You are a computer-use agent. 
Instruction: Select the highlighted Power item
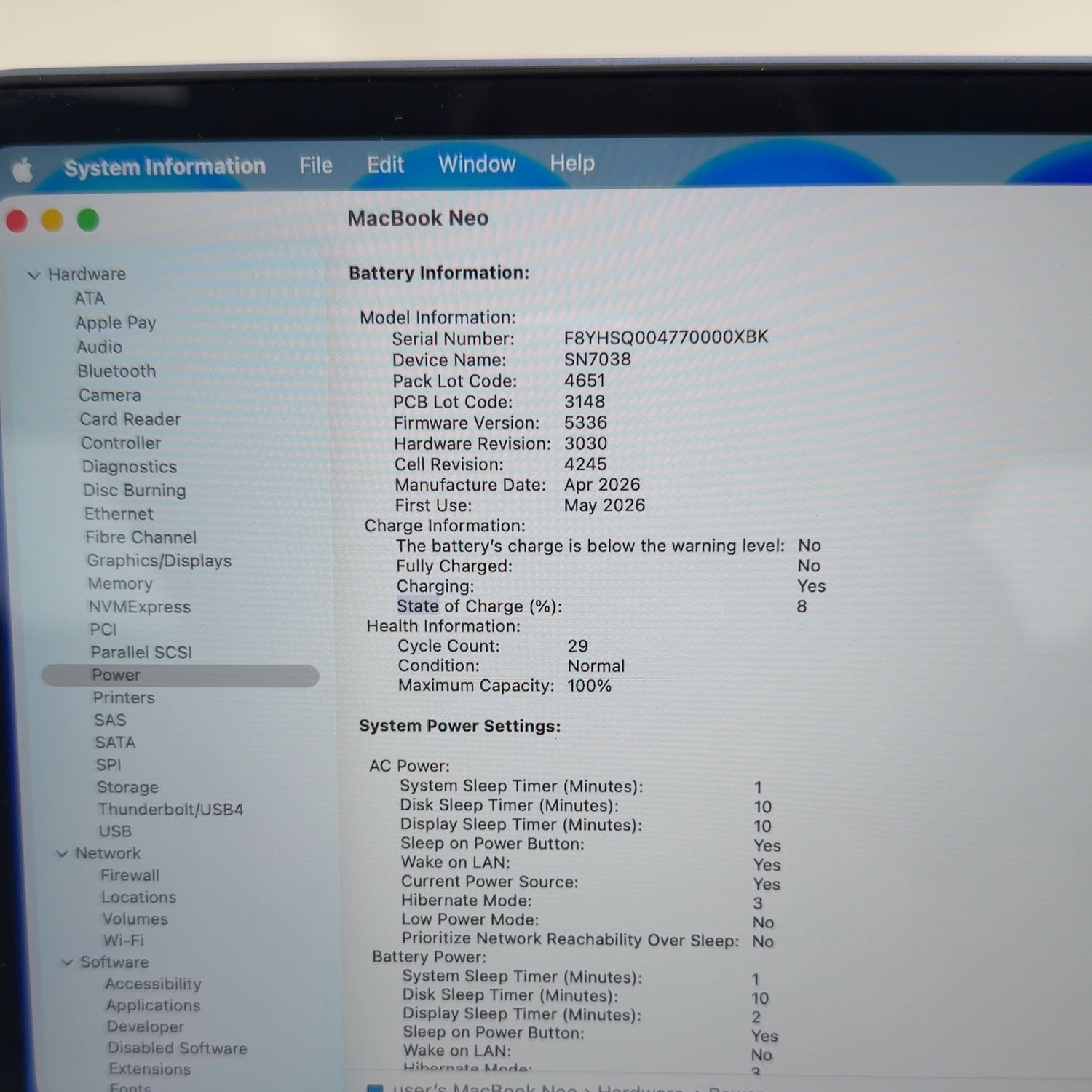click(x=181, y=676)
